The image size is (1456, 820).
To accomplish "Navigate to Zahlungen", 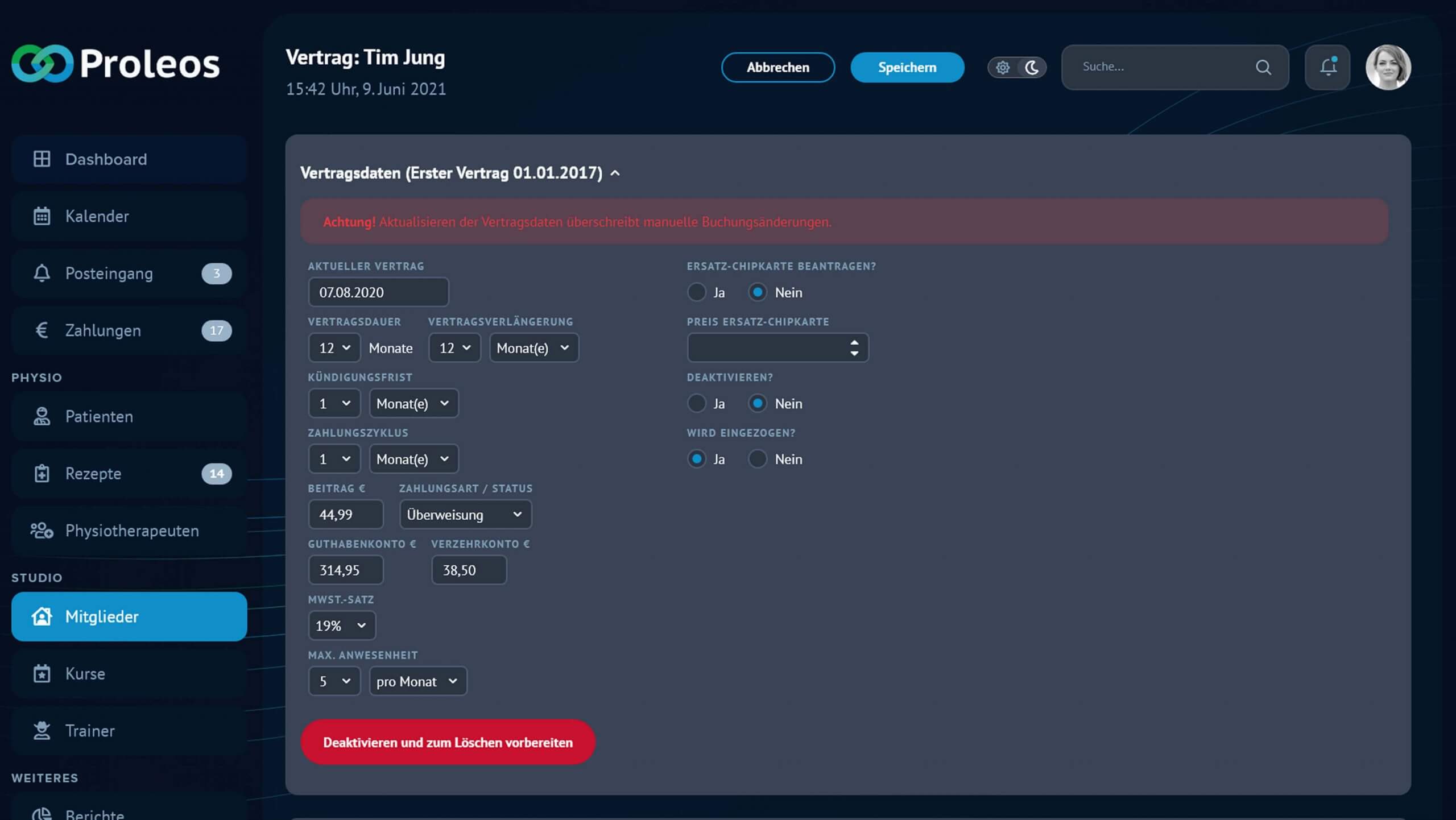I will point(129,330).
